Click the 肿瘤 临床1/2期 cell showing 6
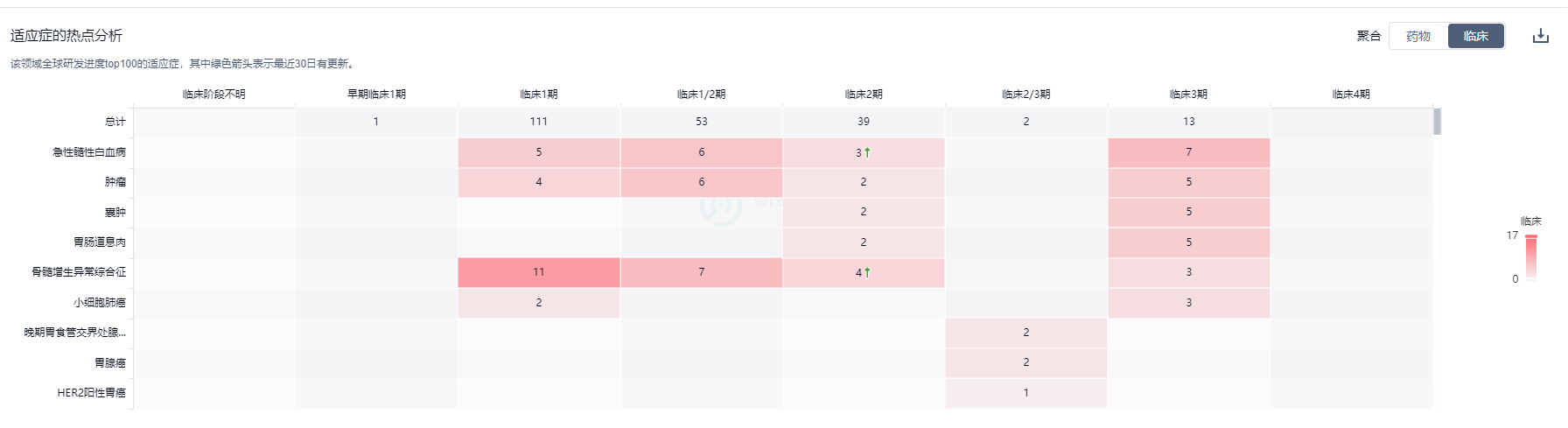The width and height of the screenshot is (1568, 428). [x=702, y=182]
